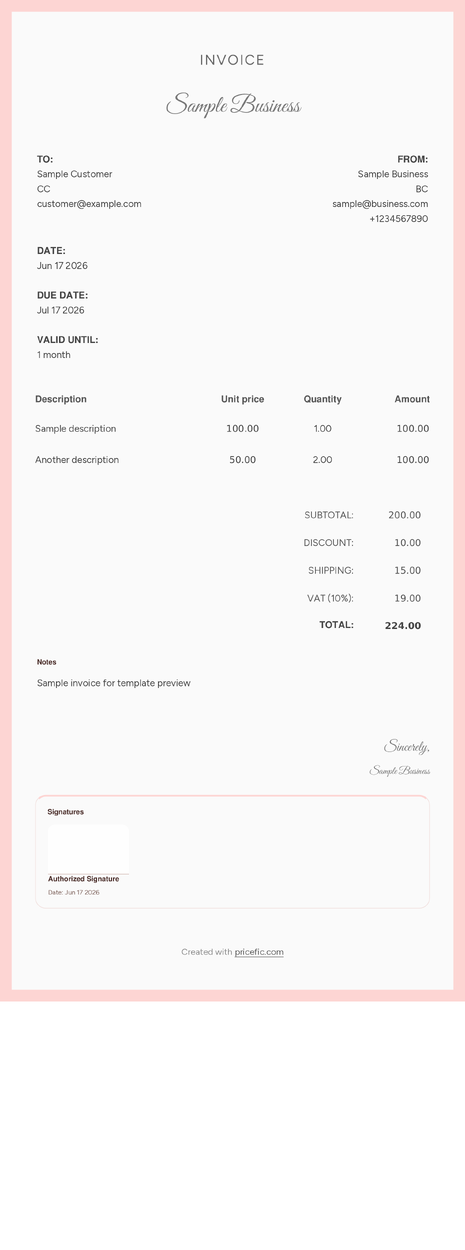Click the phone number +1234567890
The image size is (465, 1250).
[x=398, y=219]
